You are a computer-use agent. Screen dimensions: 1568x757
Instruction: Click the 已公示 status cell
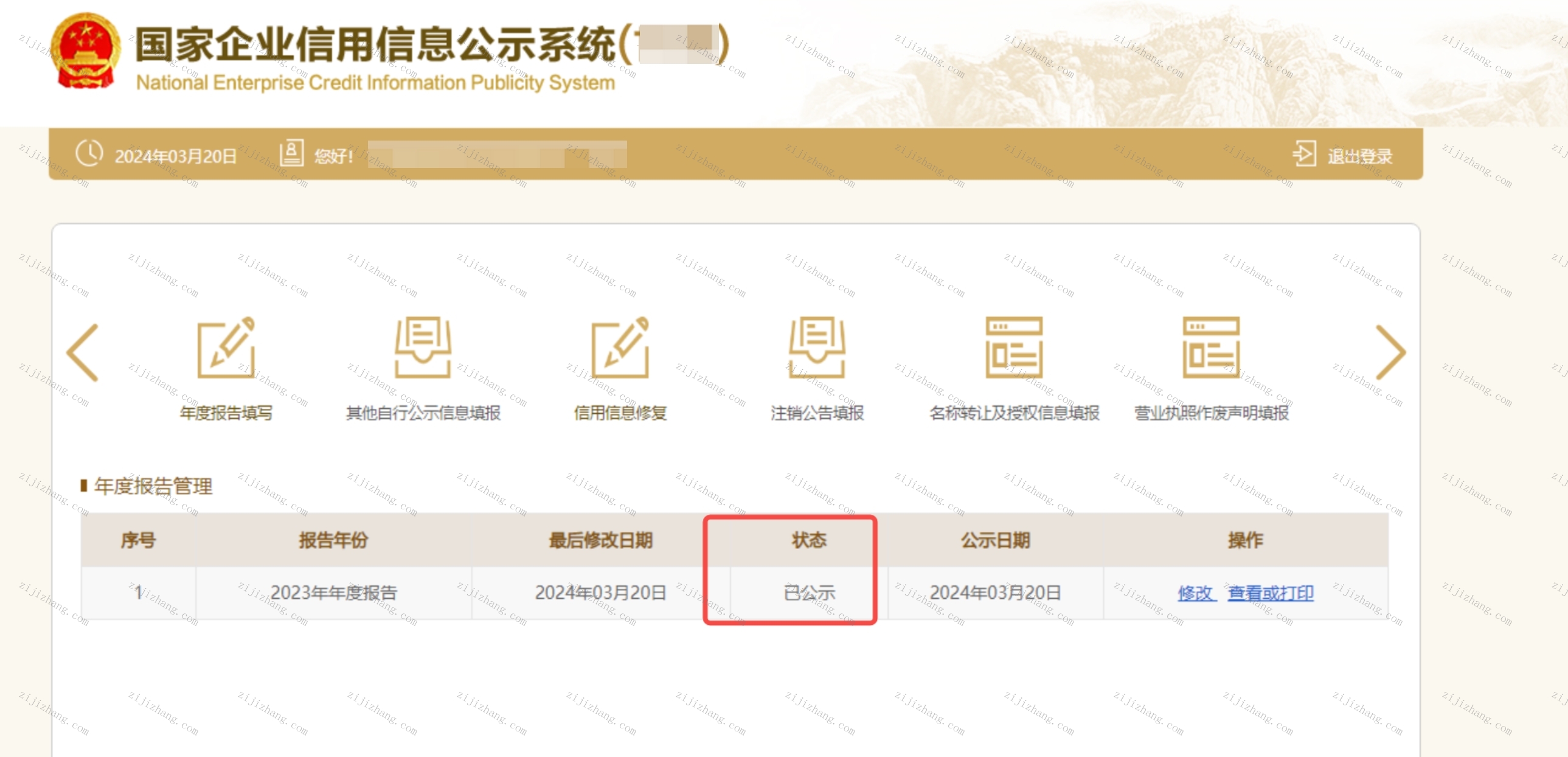point(809,593)
